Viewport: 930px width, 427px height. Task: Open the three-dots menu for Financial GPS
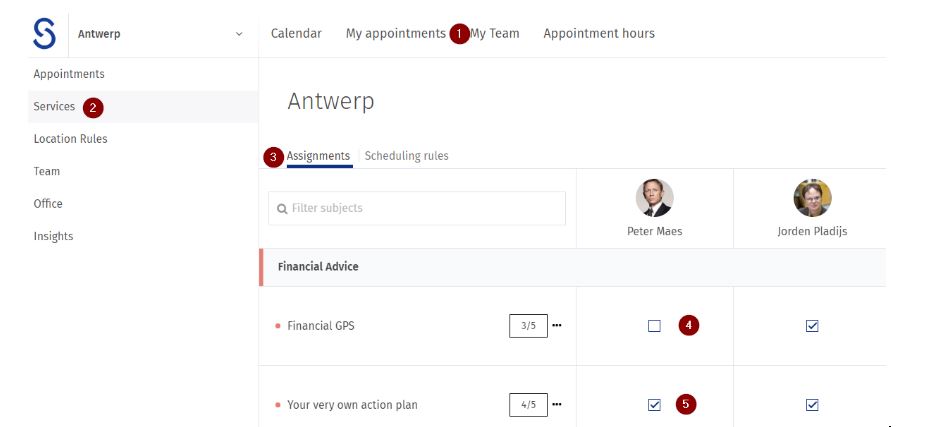(x=557, y=325)
